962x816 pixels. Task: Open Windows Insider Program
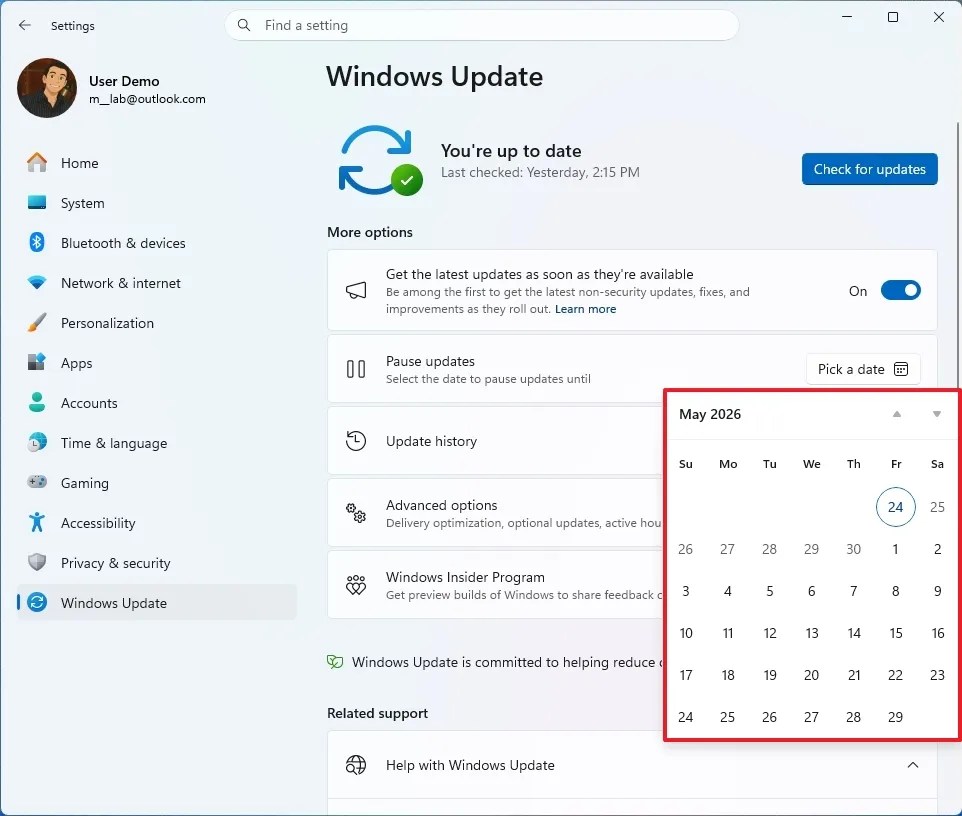click(495, 585)
